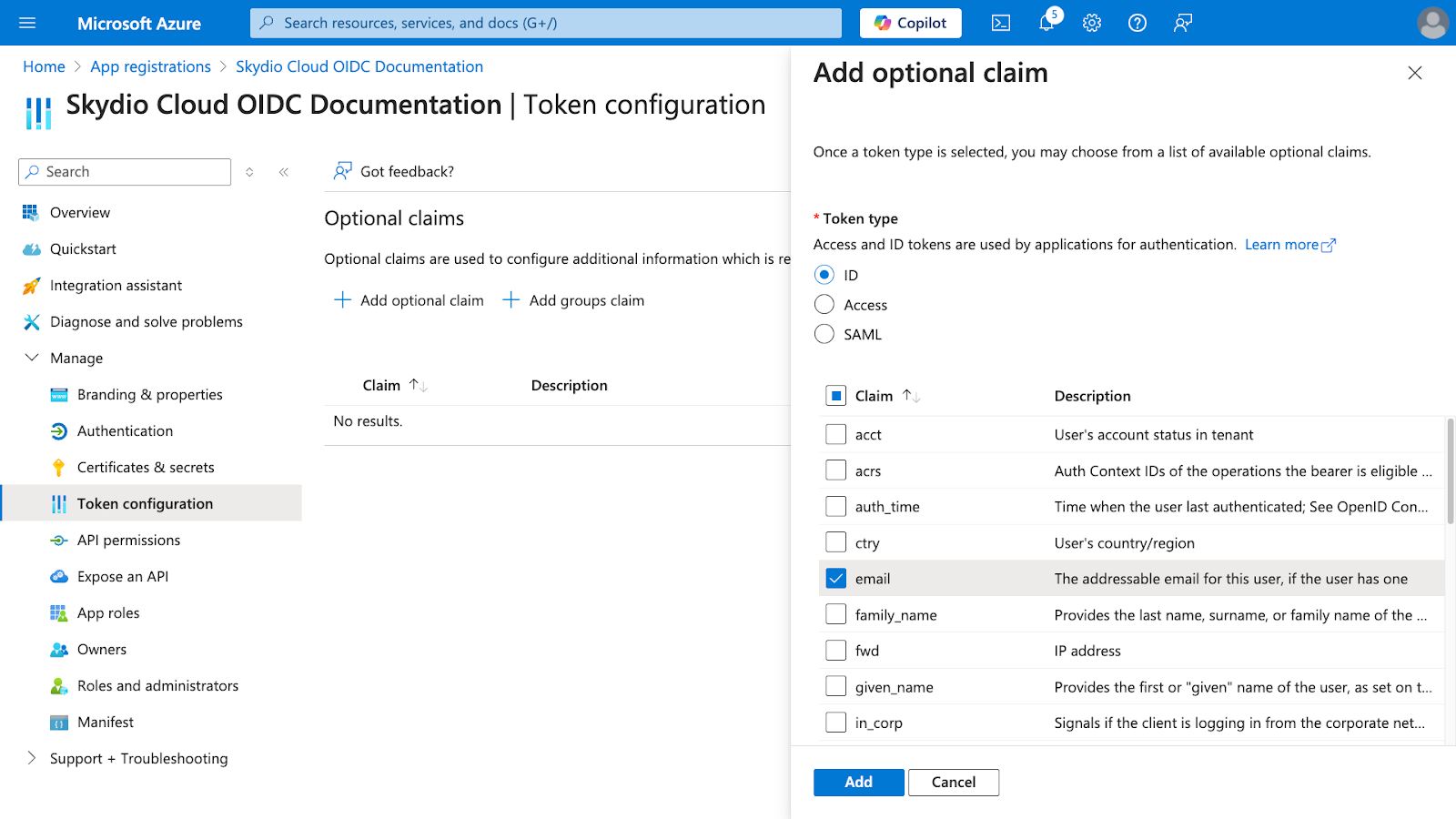Viewport: 1456px width, 819px height.
Task: Open portal settings gear
Action: pyautogui.click(x=1092, y=23)
